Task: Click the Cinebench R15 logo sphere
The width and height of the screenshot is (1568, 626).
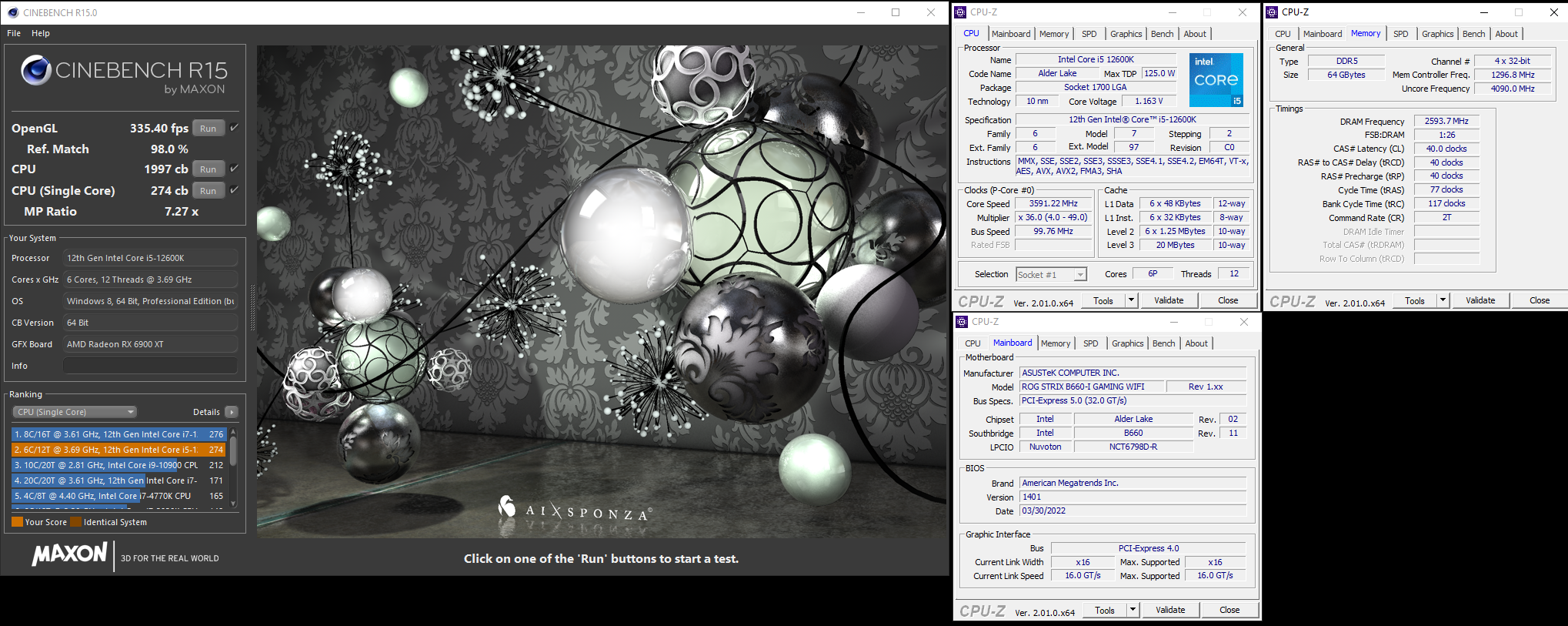Action: point(36,70)
